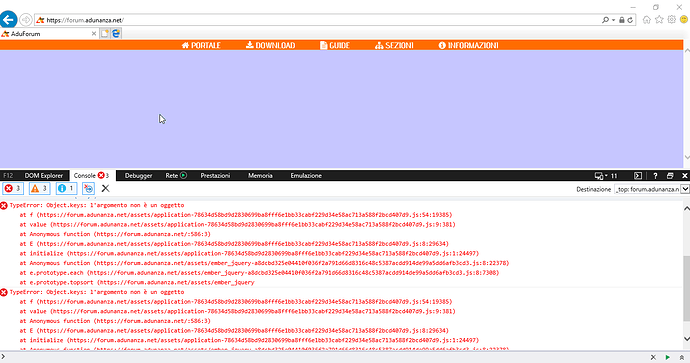
Task: Click the first 'at initialize' stack line
Action: tap(249, 253)
